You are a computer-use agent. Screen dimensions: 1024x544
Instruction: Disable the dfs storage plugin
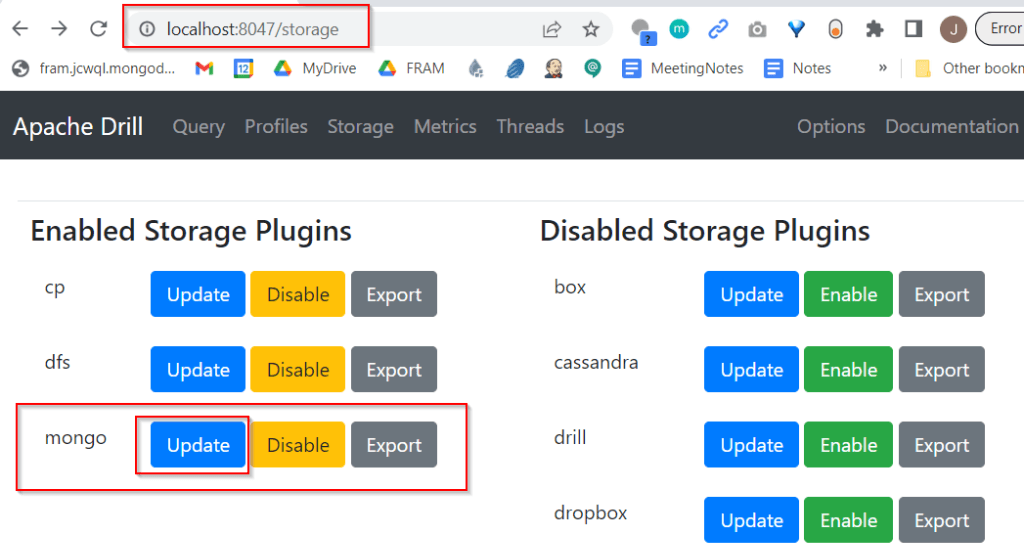point(298,369)
